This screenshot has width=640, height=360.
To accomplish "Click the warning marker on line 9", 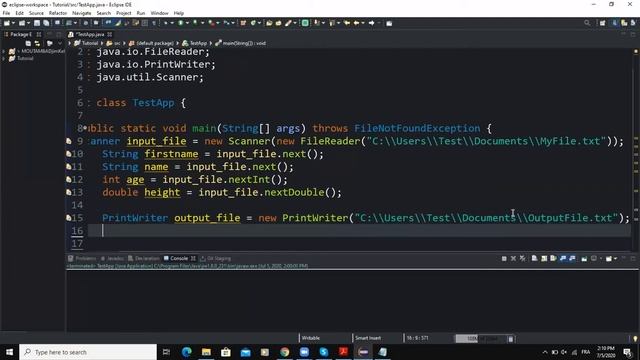I will (x=69, y=141).
